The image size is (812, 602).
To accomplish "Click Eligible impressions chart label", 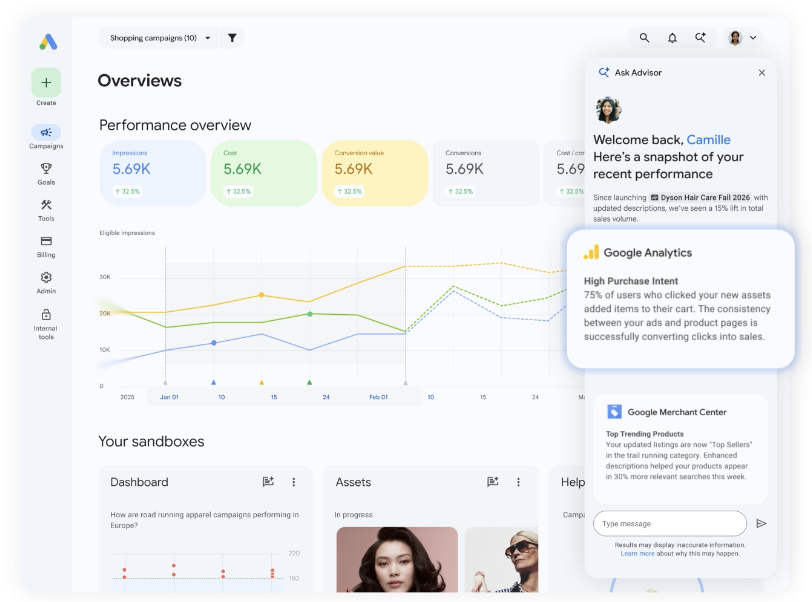I will pyautogui.click(x=127, y=233).
